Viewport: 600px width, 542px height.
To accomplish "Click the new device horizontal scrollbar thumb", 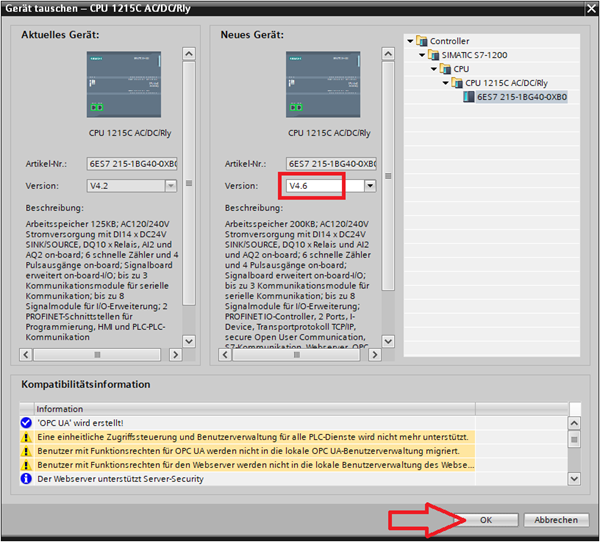I will [x=297, y=355].
